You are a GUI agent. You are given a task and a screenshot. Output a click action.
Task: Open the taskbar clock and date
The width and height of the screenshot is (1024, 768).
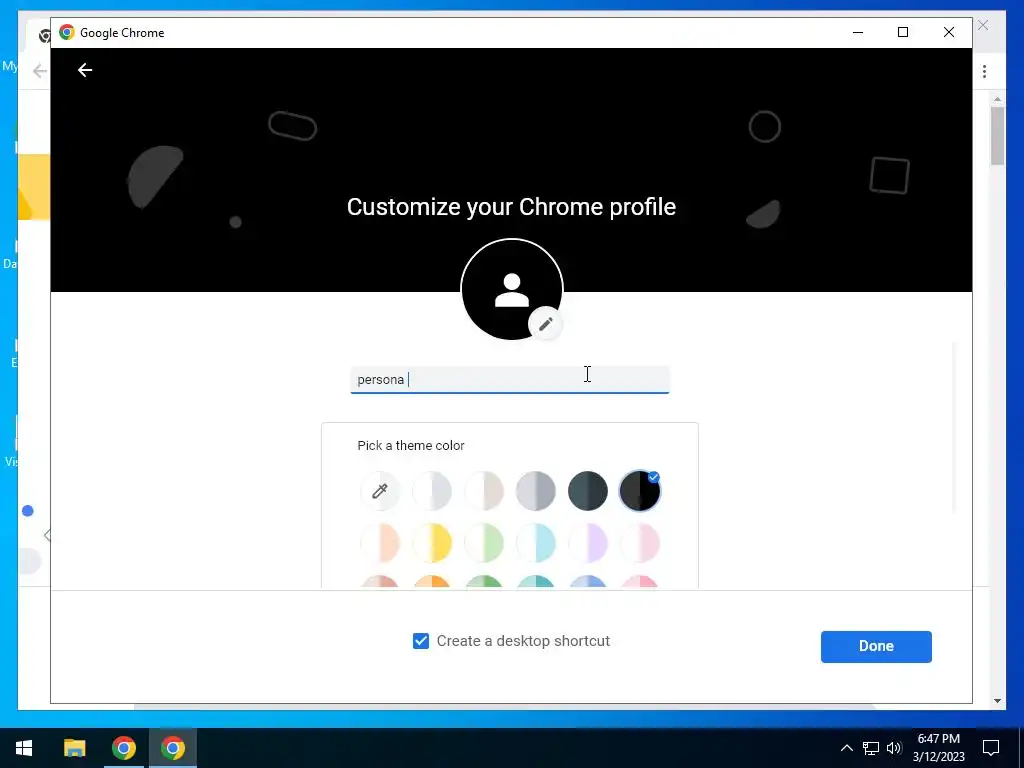[x=938, y=748]
